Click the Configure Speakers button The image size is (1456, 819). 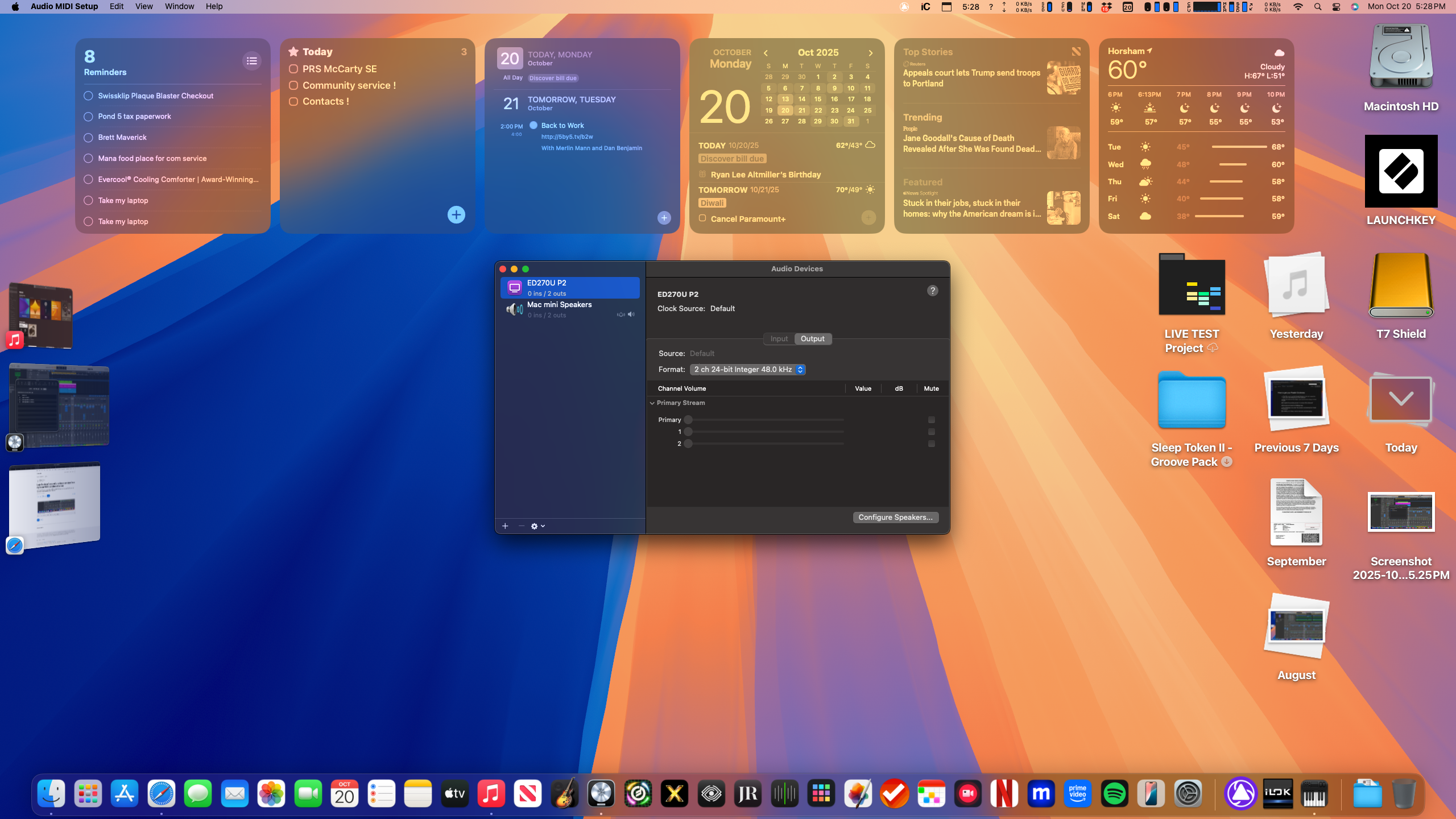895,518
